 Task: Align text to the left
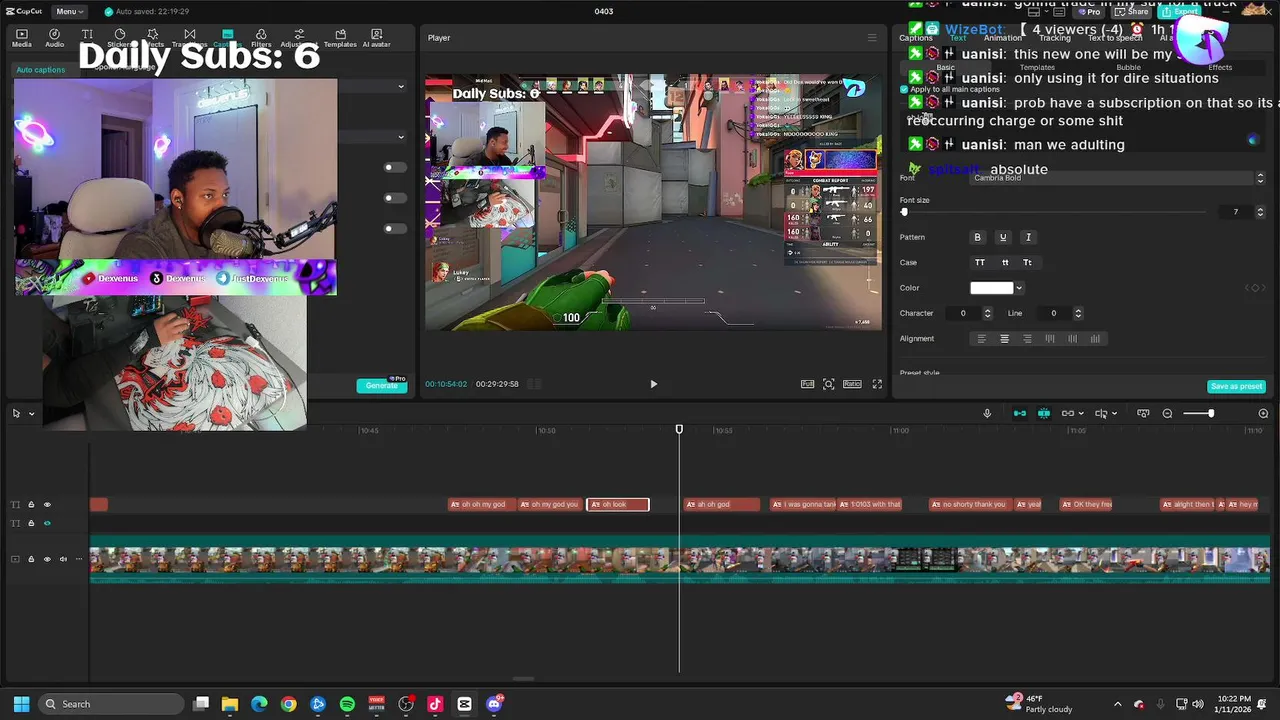coord(982,339)
